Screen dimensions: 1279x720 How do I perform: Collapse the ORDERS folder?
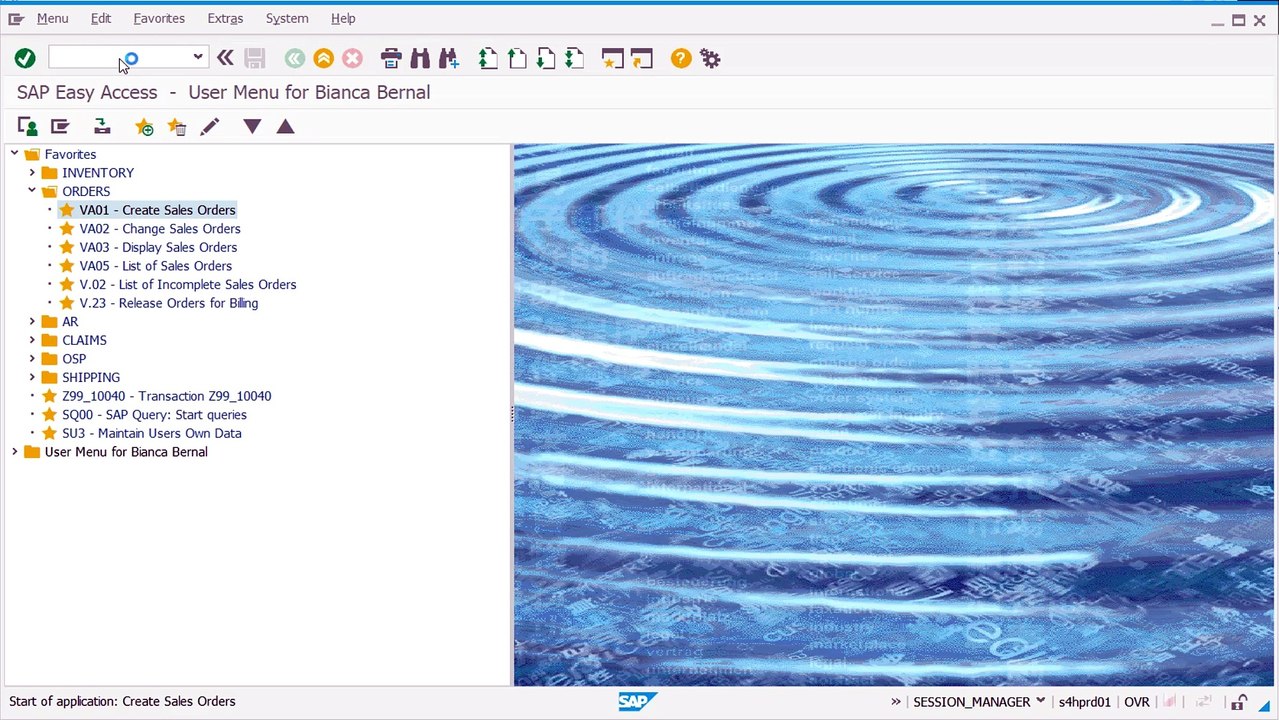(x=32, y=191)
